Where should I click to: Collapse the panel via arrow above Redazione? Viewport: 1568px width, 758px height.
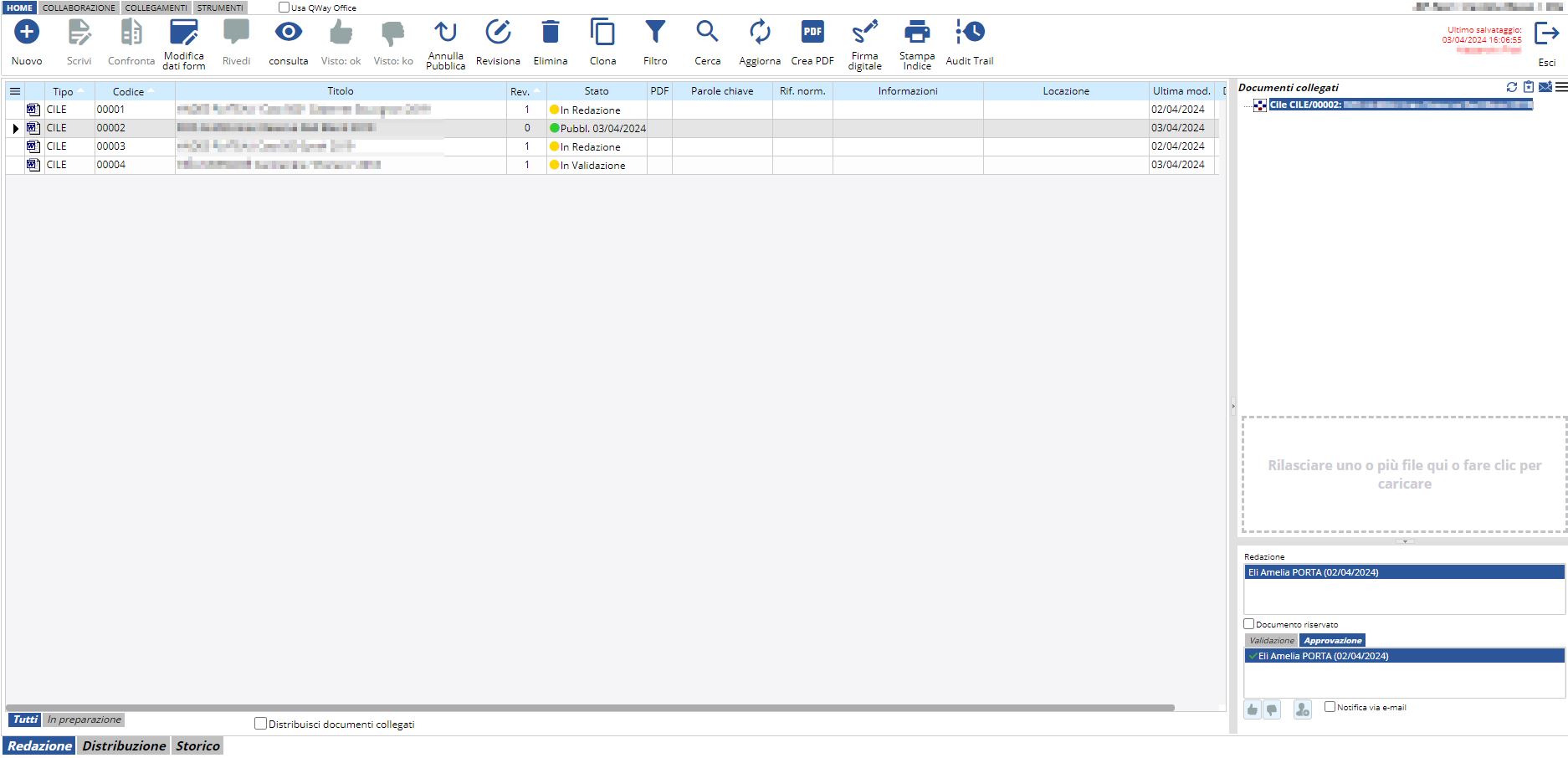pyautogui.click(x=1405, y=541)
